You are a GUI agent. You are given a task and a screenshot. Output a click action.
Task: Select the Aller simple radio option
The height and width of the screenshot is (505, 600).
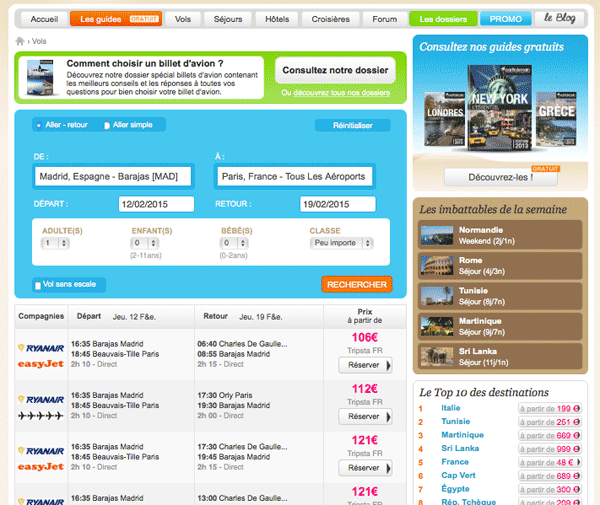pyautogui.click(x=107, y=125)
